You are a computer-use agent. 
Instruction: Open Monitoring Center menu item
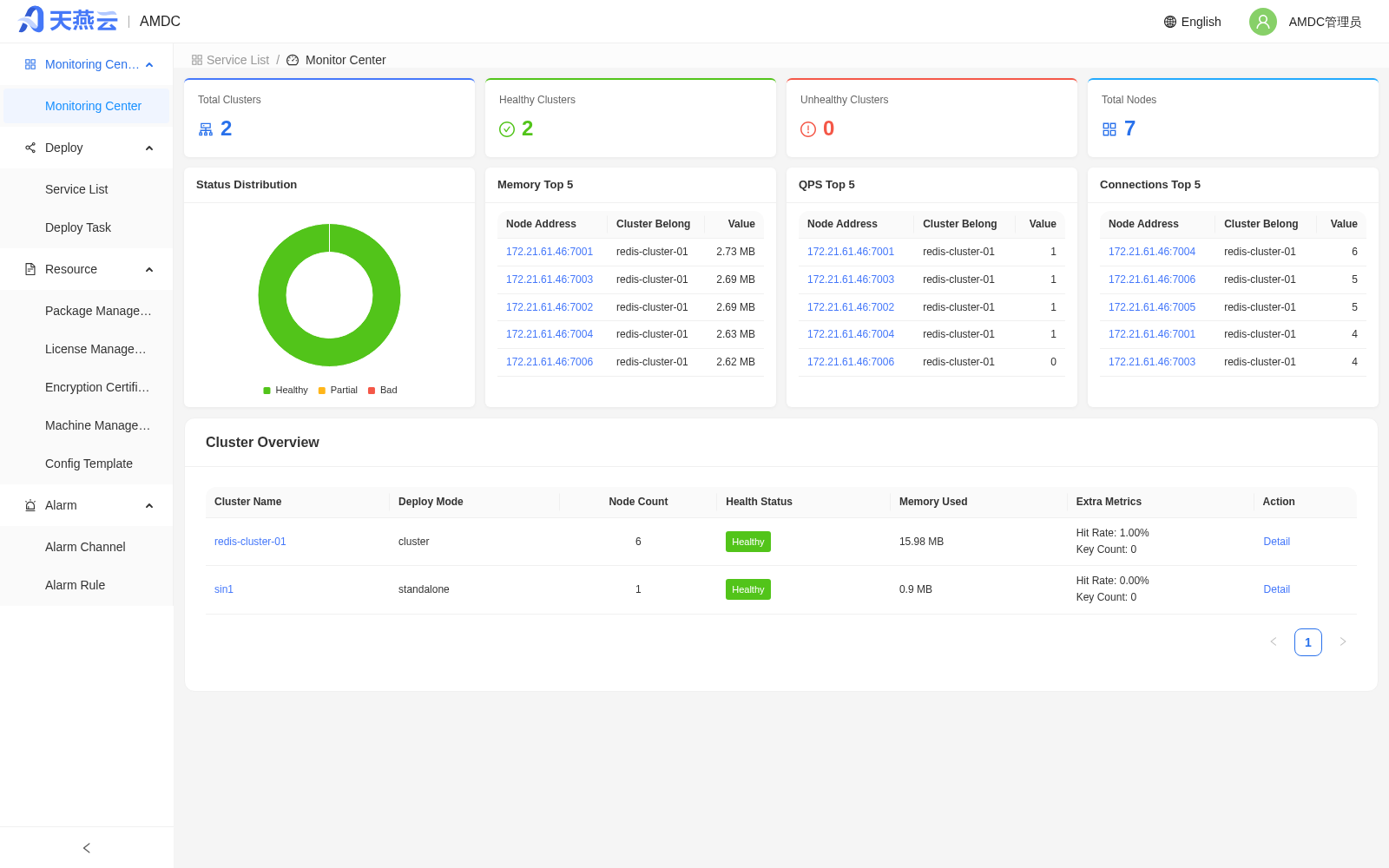coord(87,106)
